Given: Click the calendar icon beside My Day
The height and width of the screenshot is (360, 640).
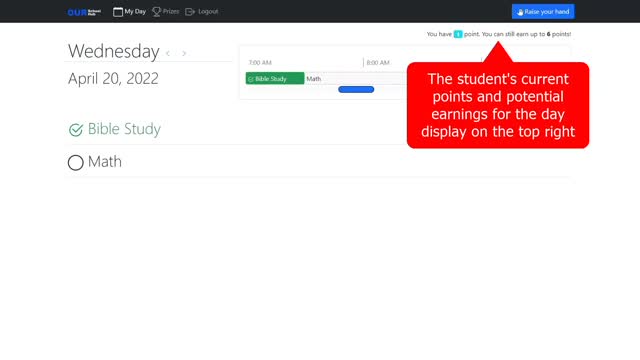Looking at the screenshot, I should tap(118, 12).
